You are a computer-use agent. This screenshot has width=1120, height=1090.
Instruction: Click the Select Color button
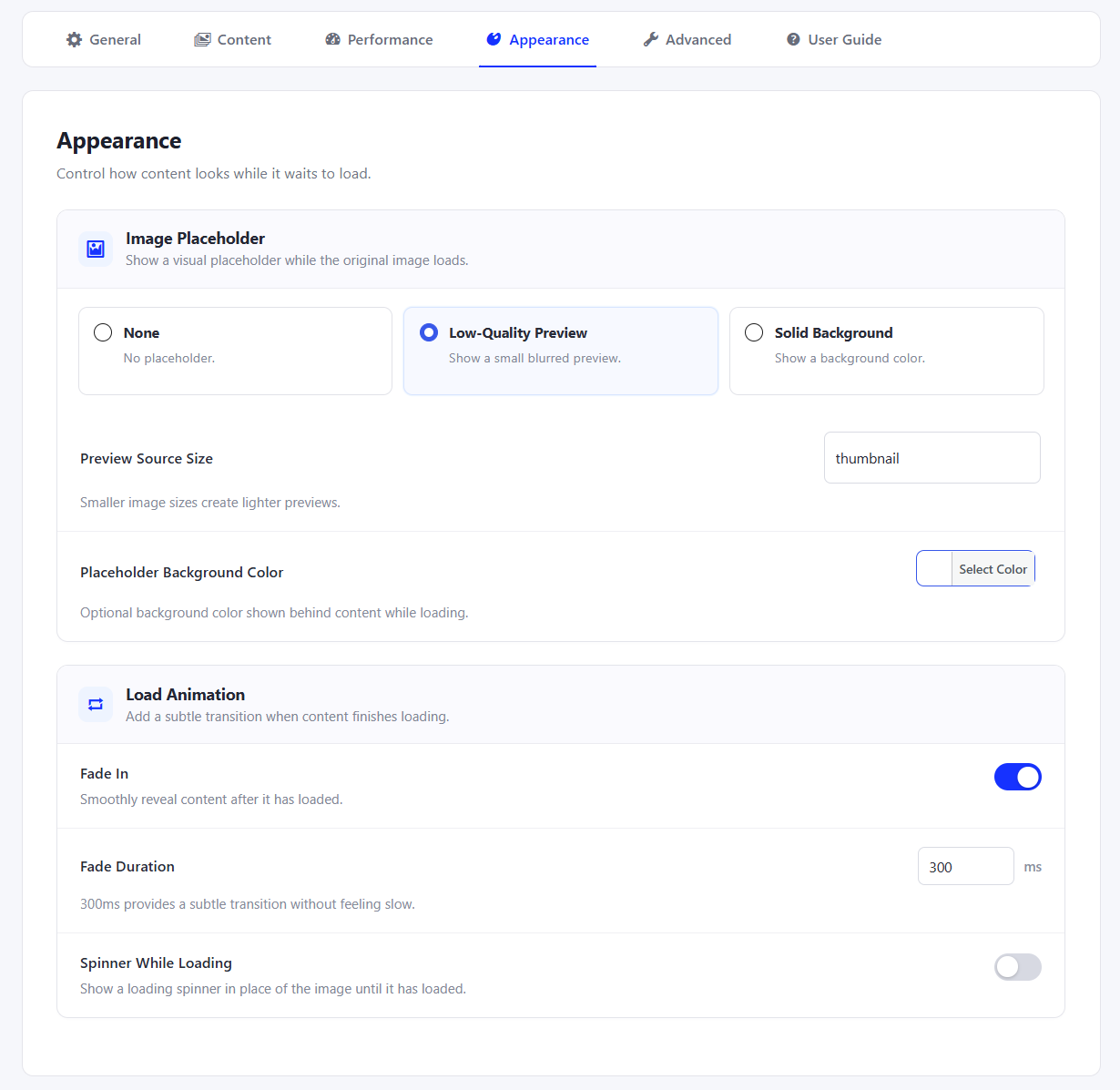pos(993,569)
